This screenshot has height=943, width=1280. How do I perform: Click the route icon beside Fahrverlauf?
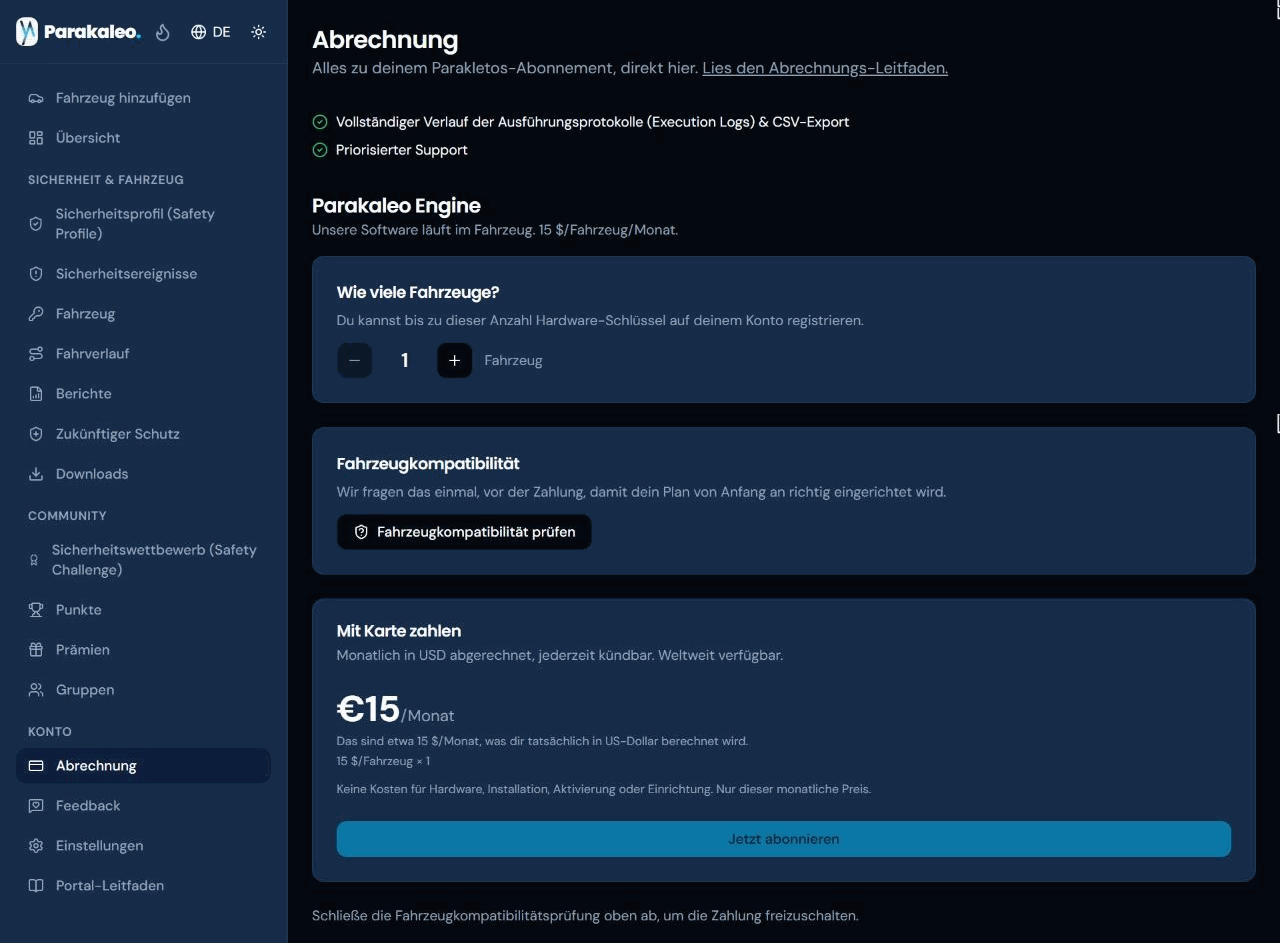click(x=36, y=354)
